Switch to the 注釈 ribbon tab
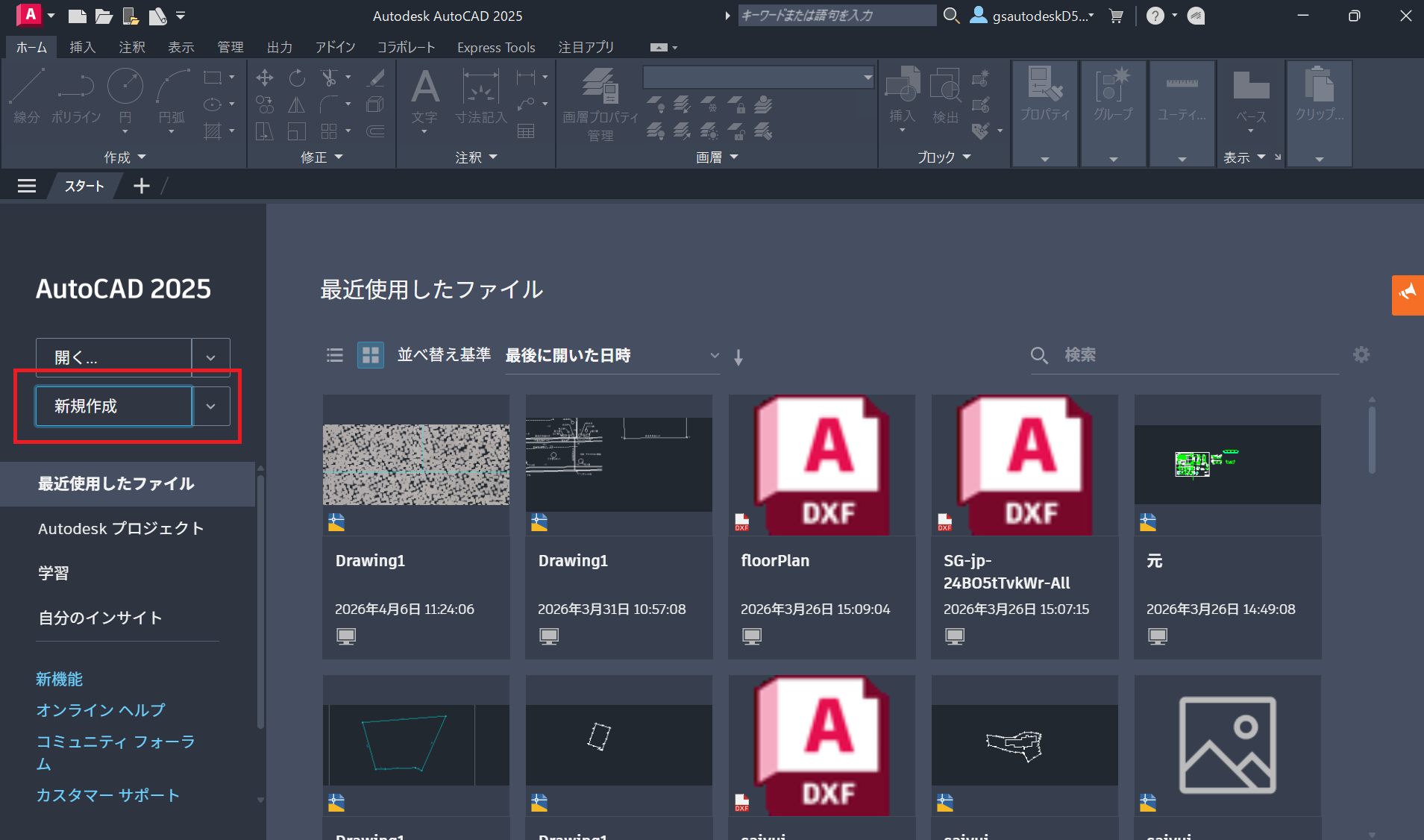The width and height of the screenshot is (1424, 840). click(132, 47)
